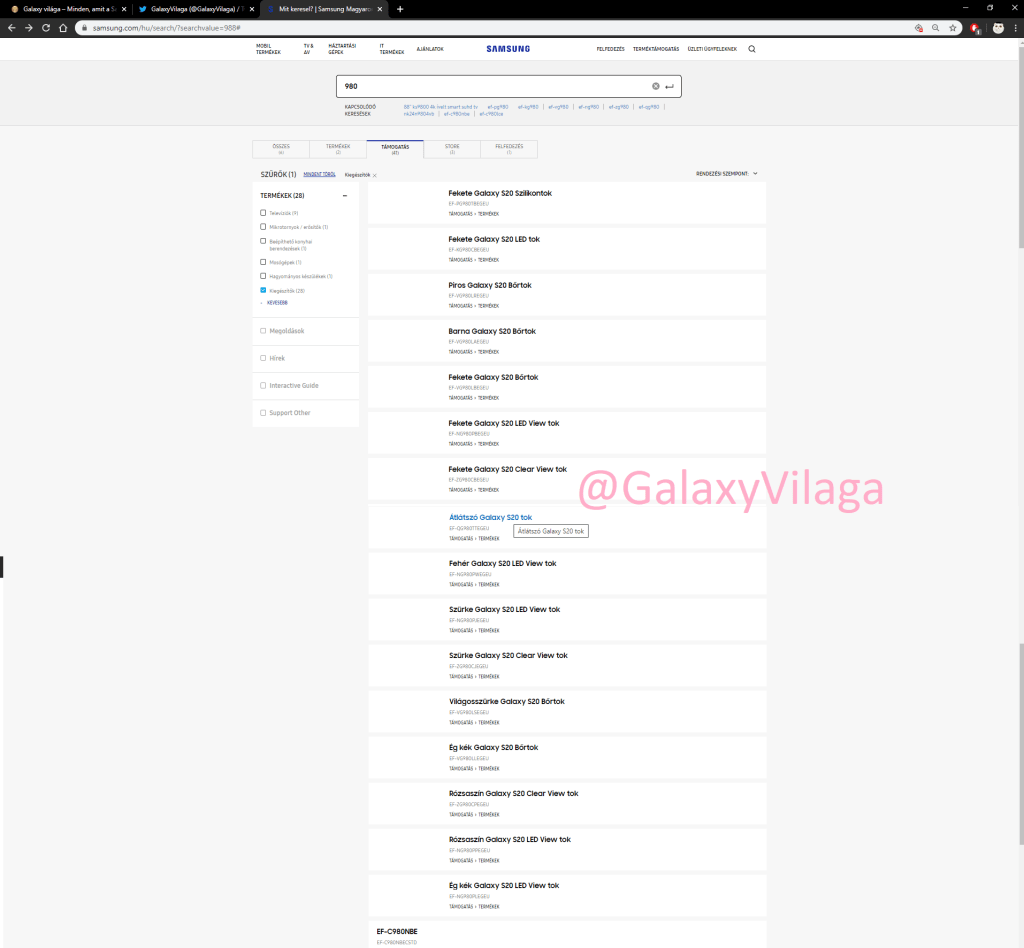This screenshot has width=1024, height=948.
Task: Uncheck the Kiegészítők filter checkbox
Action: pos(263,290)
